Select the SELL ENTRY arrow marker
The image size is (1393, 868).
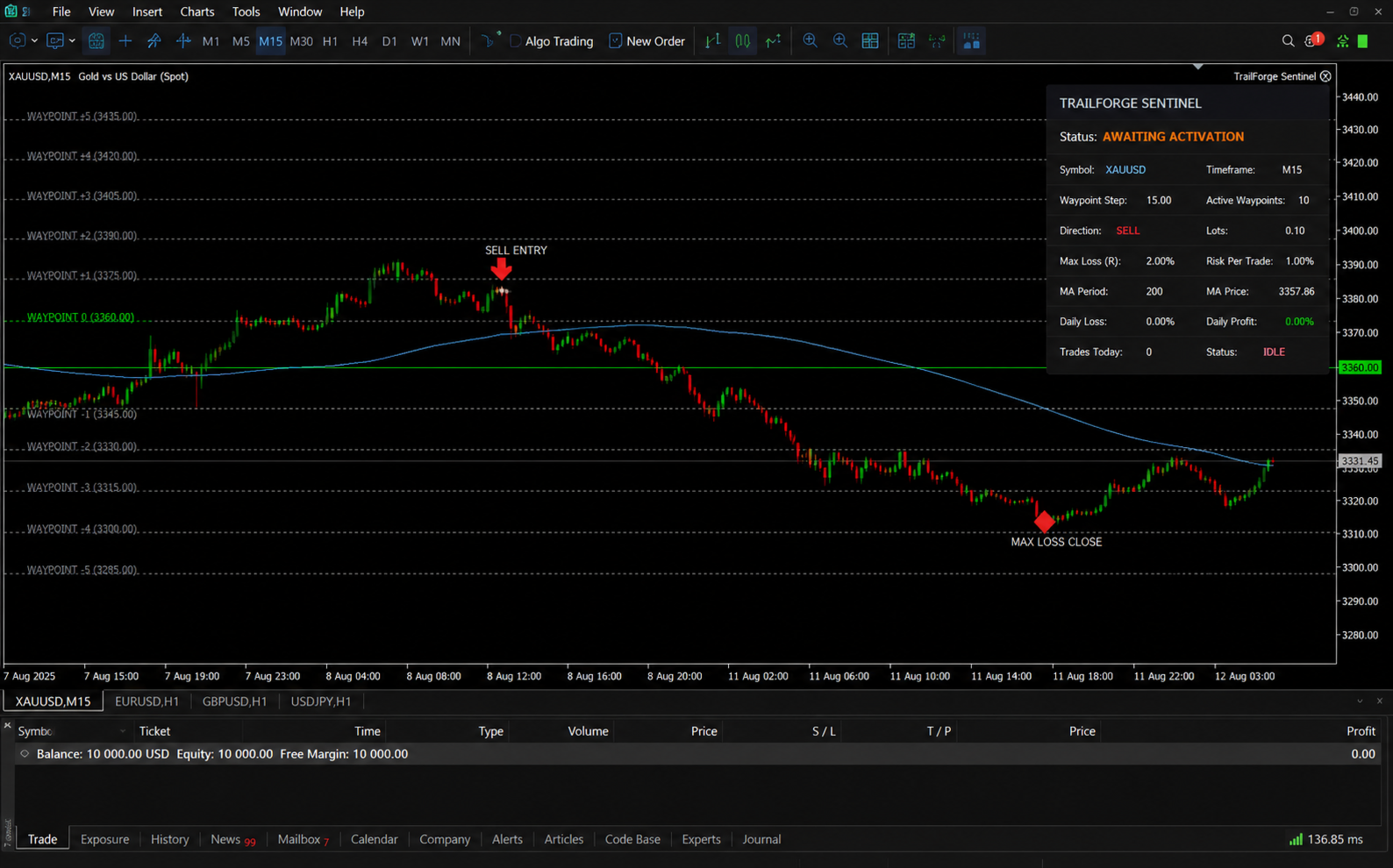(x=501, y=270)
